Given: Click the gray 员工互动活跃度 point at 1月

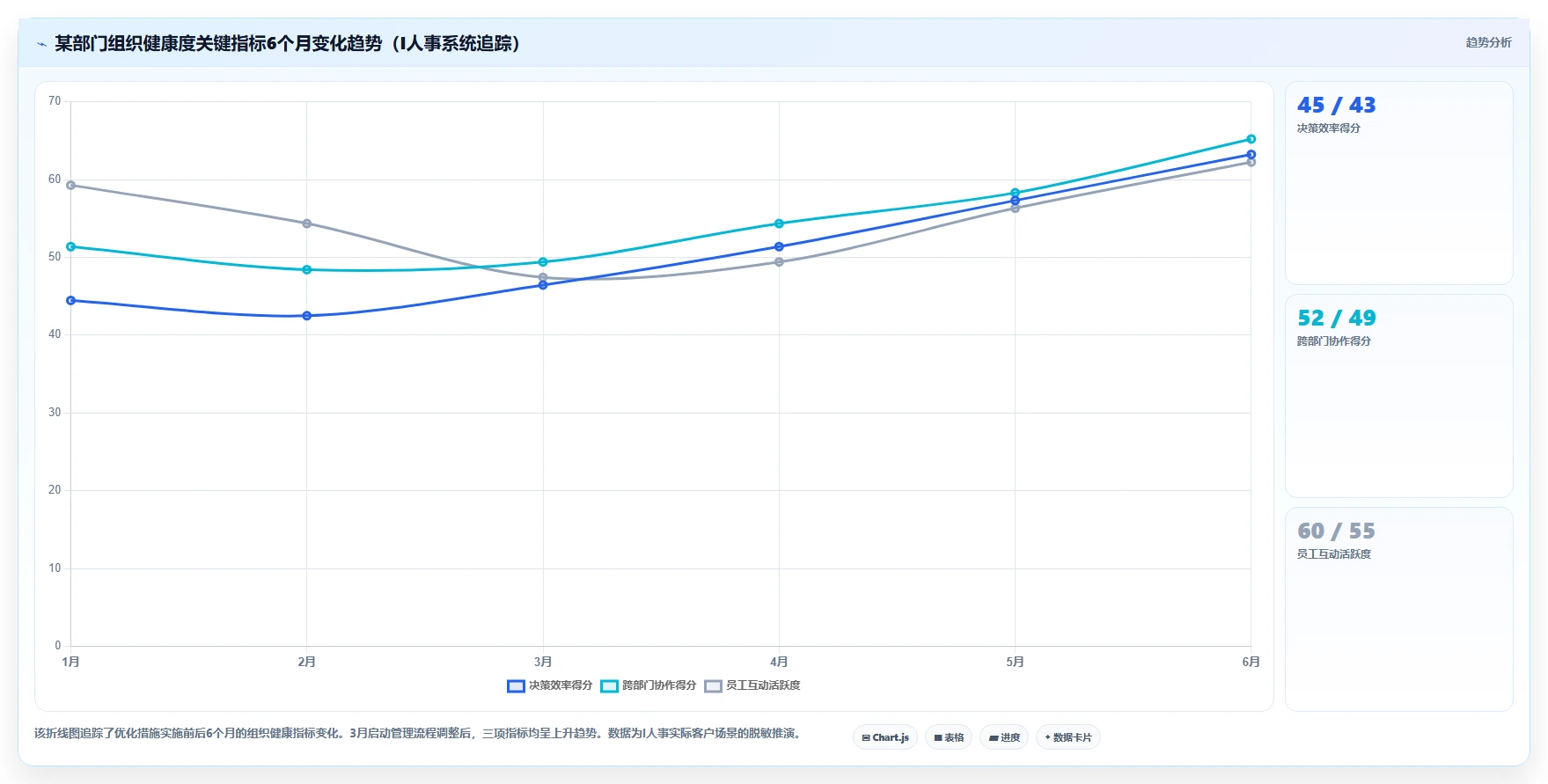Looking at the screenshot, I should 71,185.
